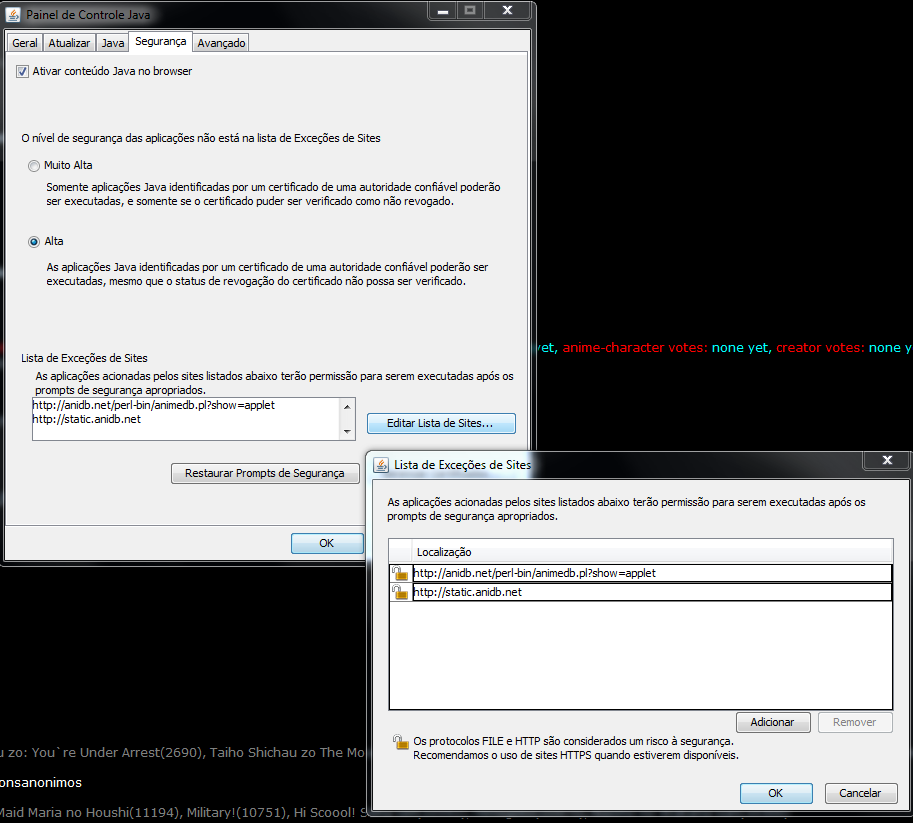Image resolution: width=913 pixels, height=823 pixels.
Task: Click 'Restaurar Prompts de Segurança' button
Action: click(x=265, y=474)
